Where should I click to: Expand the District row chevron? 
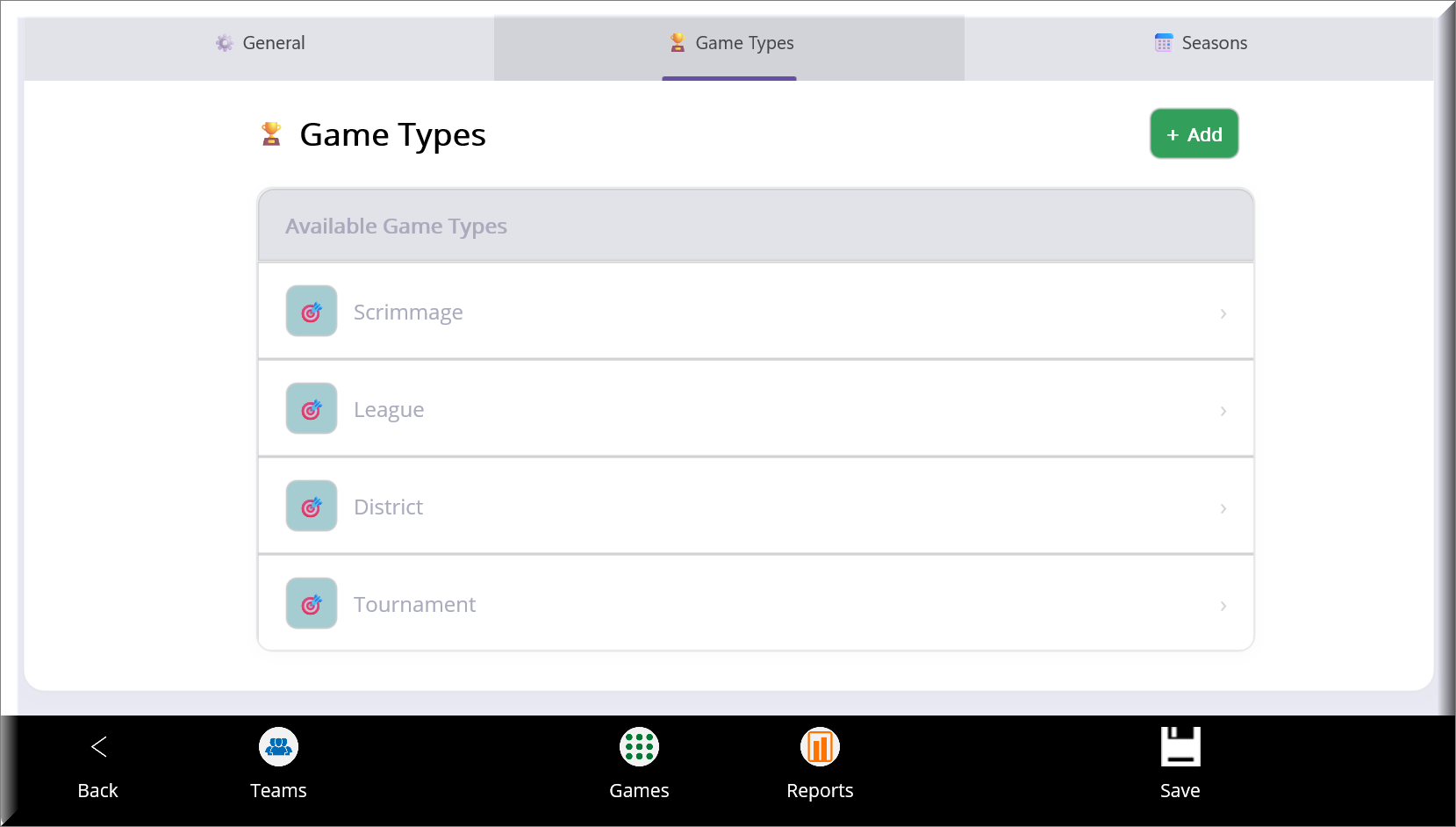(1223, 508)
